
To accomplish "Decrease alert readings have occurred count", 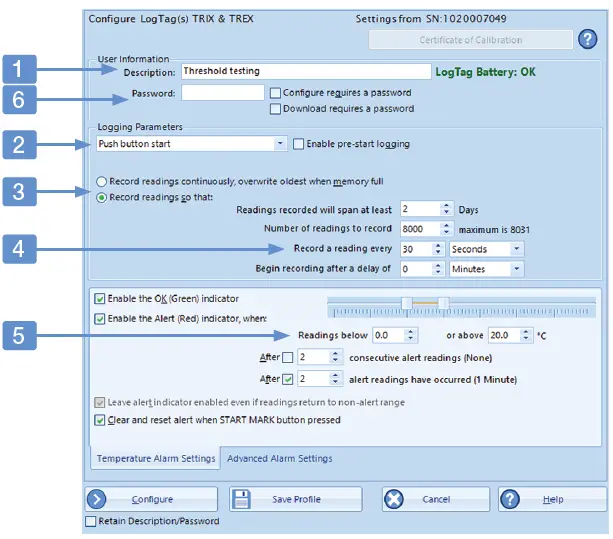I will (x=335, y=382).
